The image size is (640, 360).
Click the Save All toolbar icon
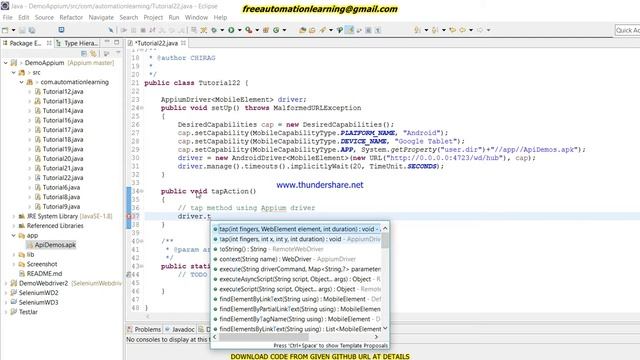(31, 30)
